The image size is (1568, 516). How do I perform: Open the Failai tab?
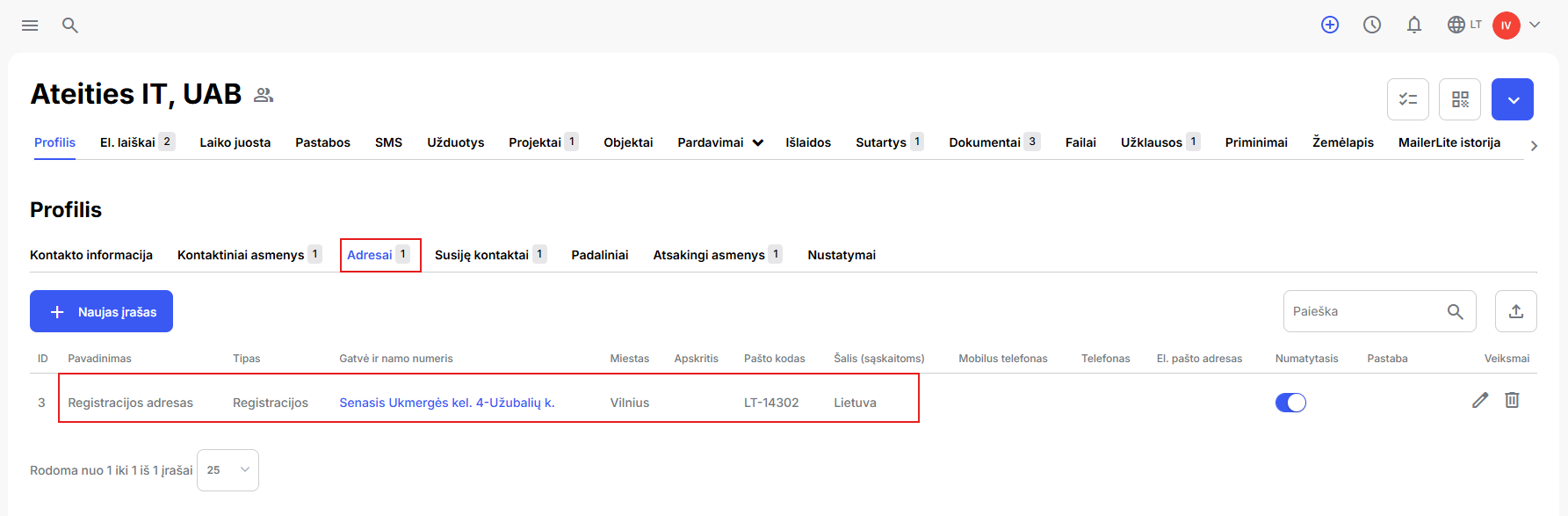(1080, 142)
